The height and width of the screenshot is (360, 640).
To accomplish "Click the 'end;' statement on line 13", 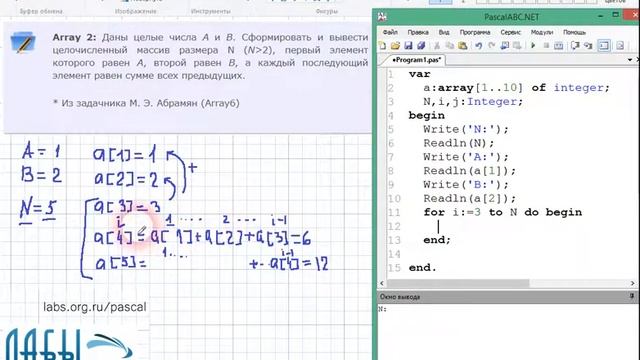I will [437, 240].
